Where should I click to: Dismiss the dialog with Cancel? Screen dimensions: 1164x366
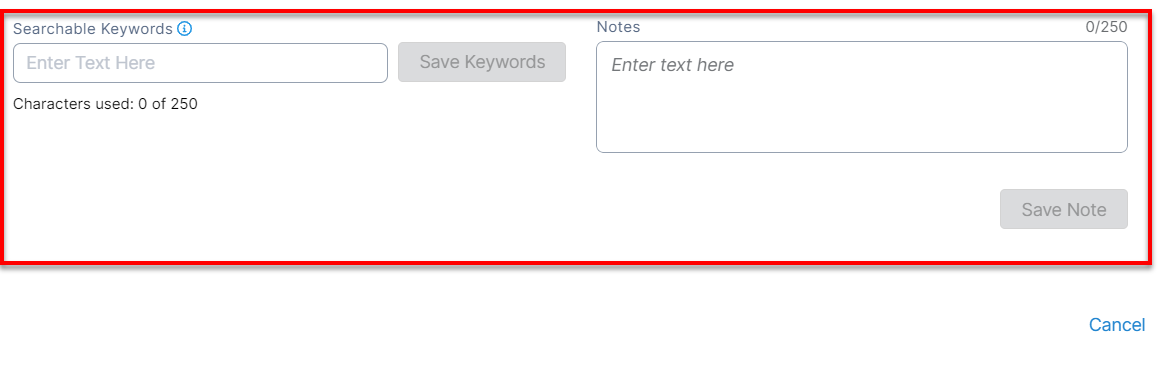pos(1116,325)
